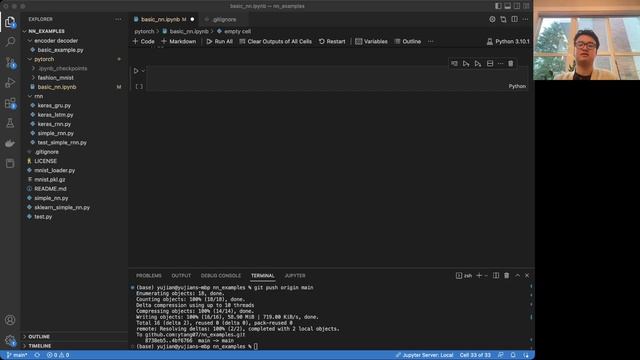Open the Testing flask view

click(10, 123)
